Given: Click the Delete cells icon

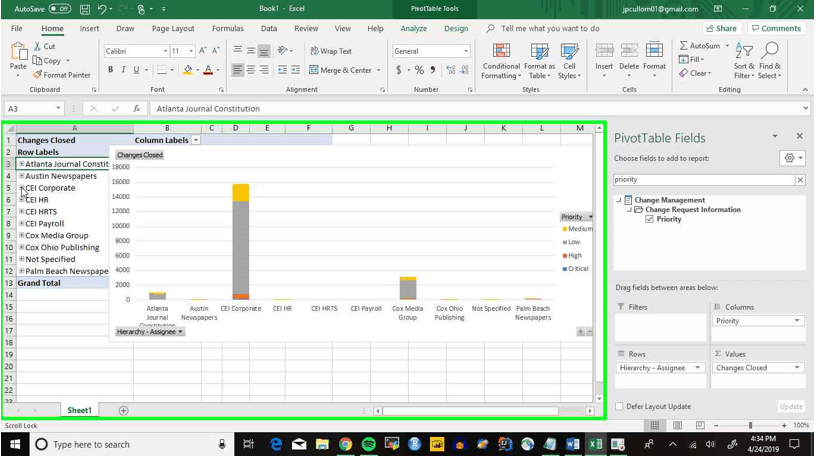Looking at the screenshot, I should (x=629, y=52).
